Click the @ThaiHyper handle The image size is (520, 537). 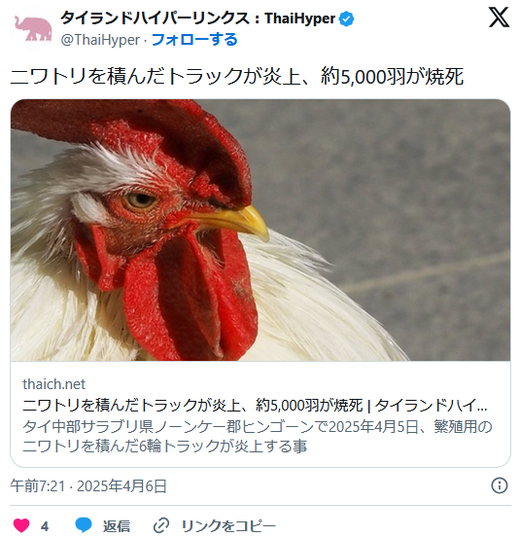coord(100,40)
